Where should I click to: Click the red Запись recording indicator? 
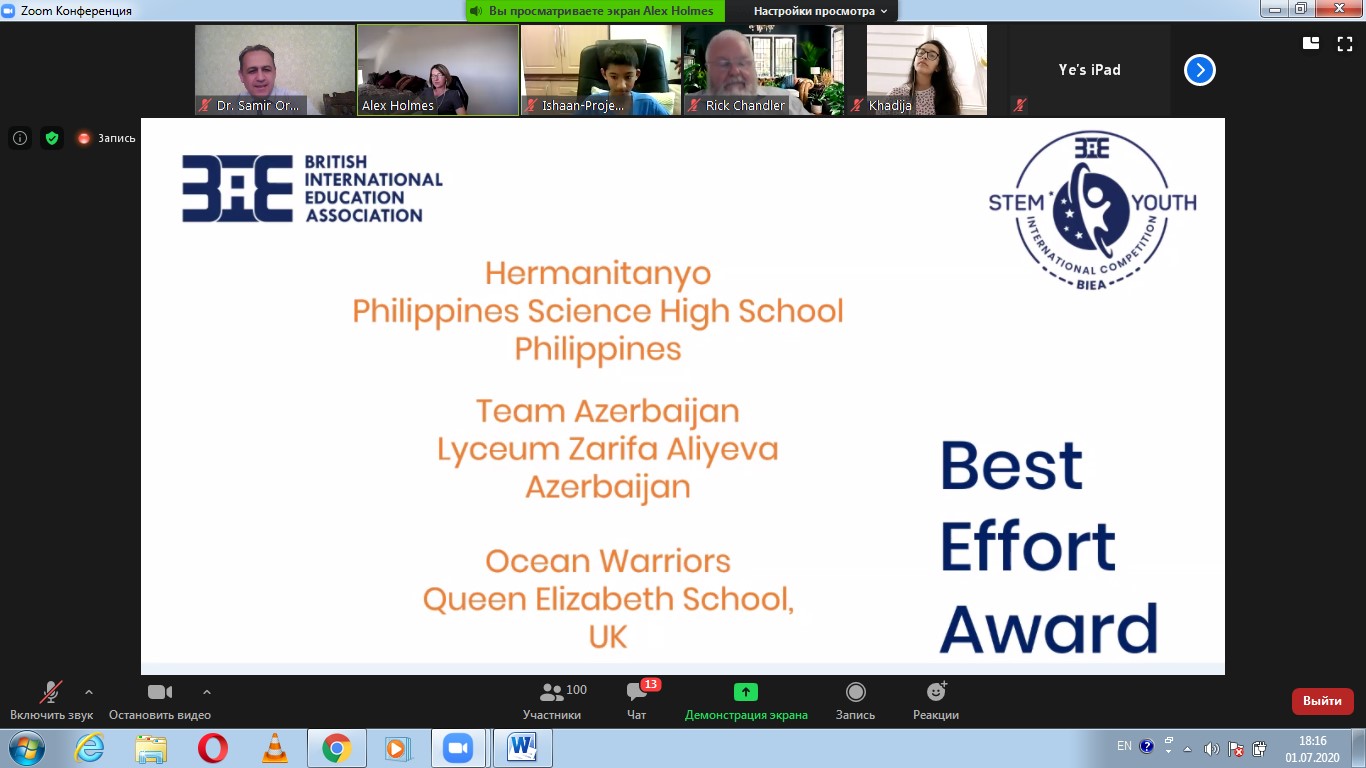click(x=107, y=138)
